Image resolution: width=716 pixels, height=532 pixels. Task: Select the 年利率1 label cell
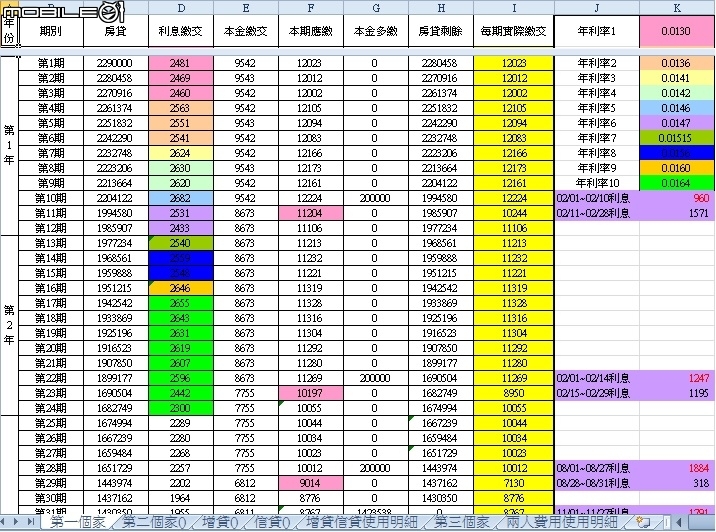click(x=597, y=31)
